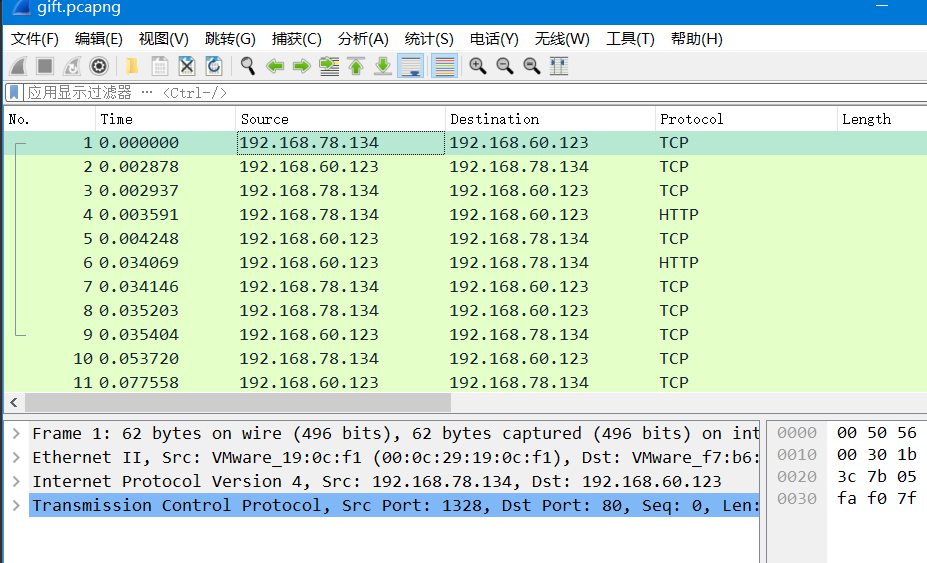Select packet row with time 0.004248
927x563 pixels.
(465, 238)
